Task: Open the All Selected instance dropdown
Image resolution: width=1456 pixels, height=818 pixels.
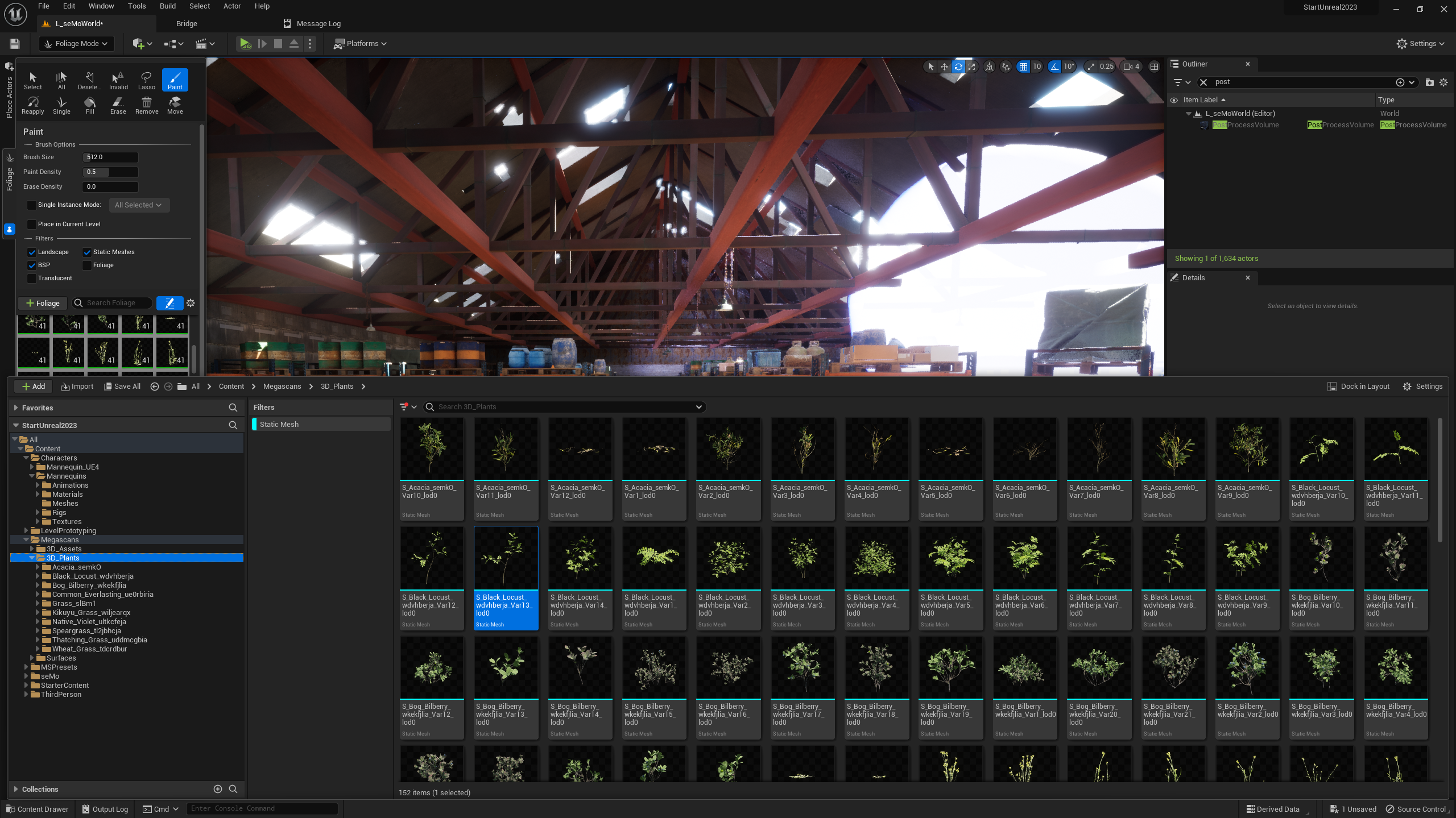Action: [x=138, y=205]
